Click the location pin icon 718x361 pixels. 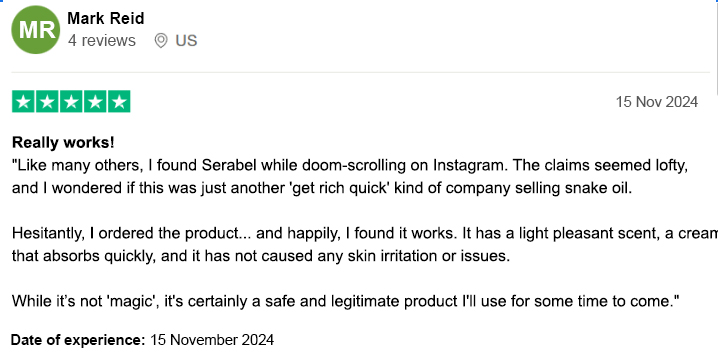point(161,41)
